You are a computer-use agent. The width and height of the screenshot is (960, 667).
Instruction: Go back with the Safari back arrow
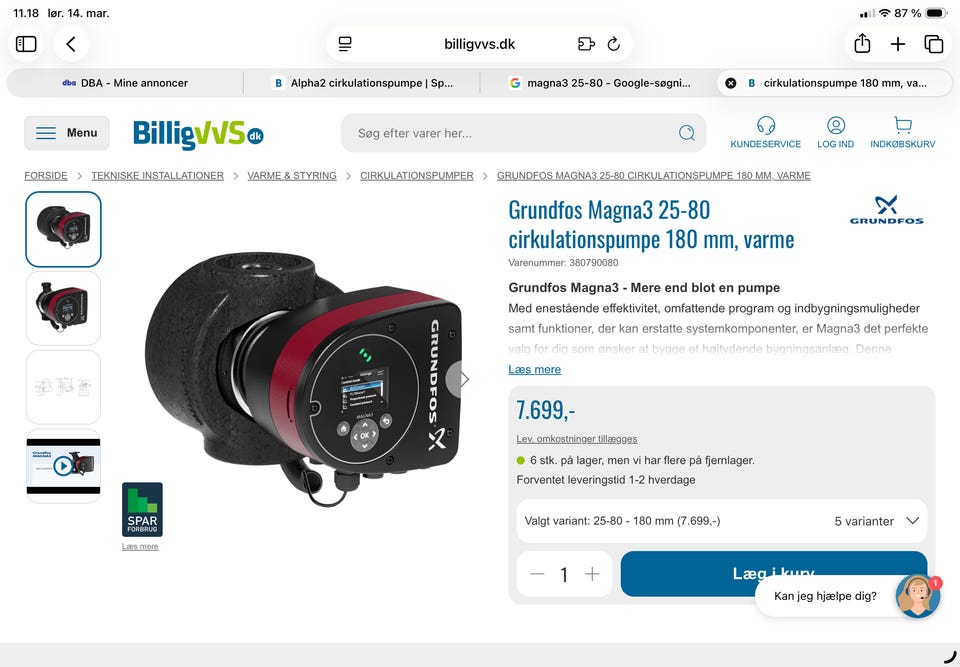[71, 44]
